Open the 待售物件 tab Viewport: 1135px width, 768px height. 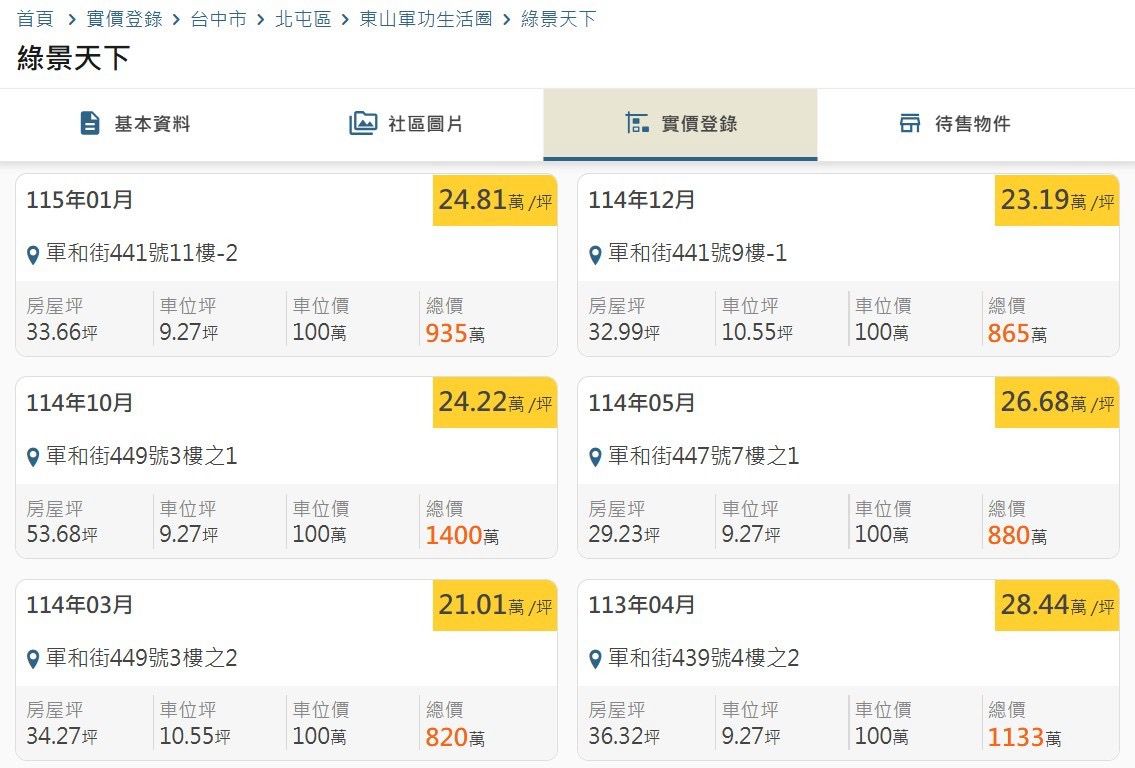point(954,124)
